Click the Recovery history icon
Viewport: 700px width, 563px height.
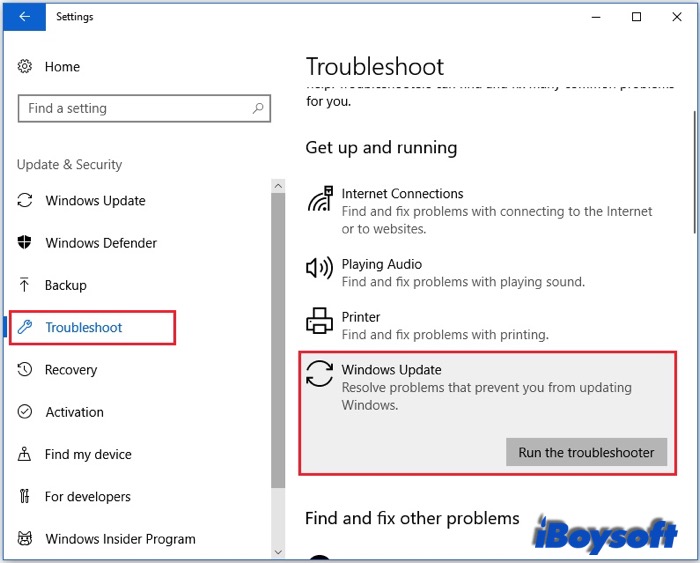tap(26, 370)
